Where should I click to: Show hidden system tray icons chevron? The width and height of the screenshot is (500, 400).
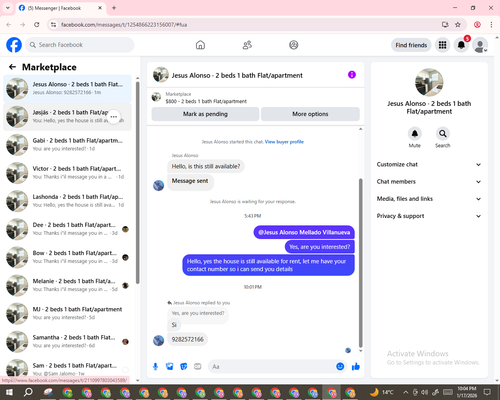pos(406,392)
